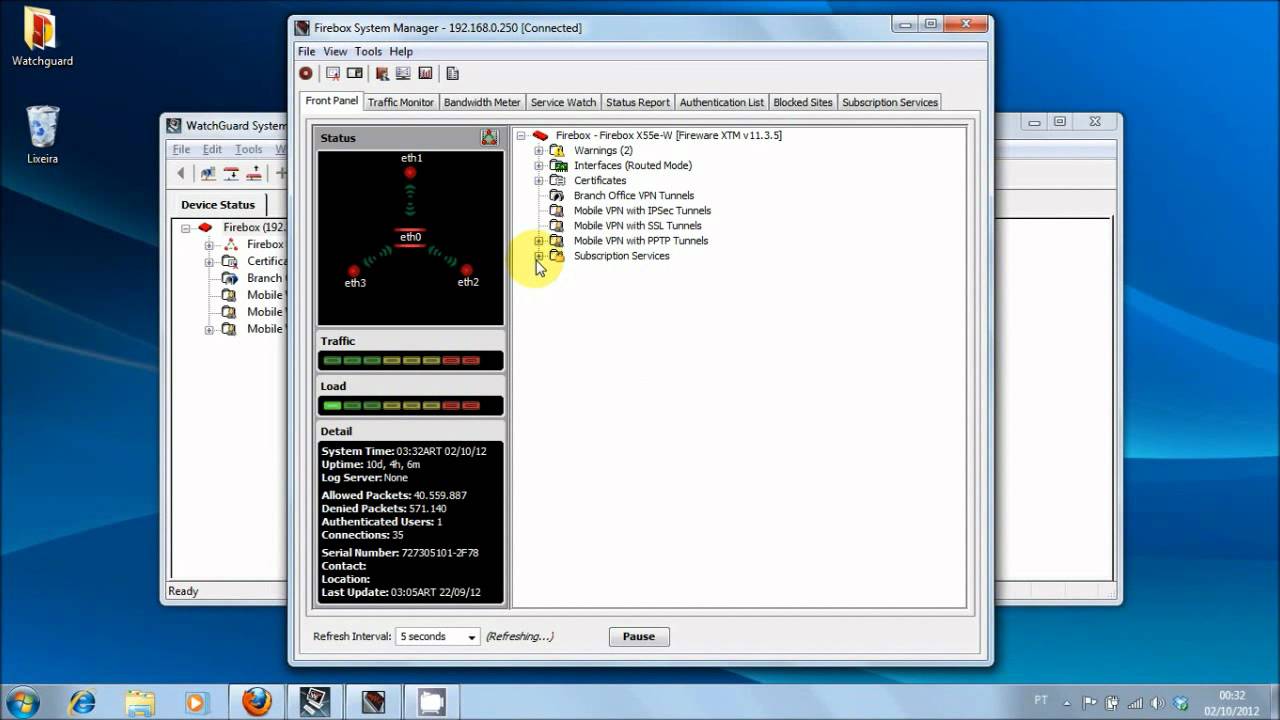Switch to the Subscription Services tab

890,102
